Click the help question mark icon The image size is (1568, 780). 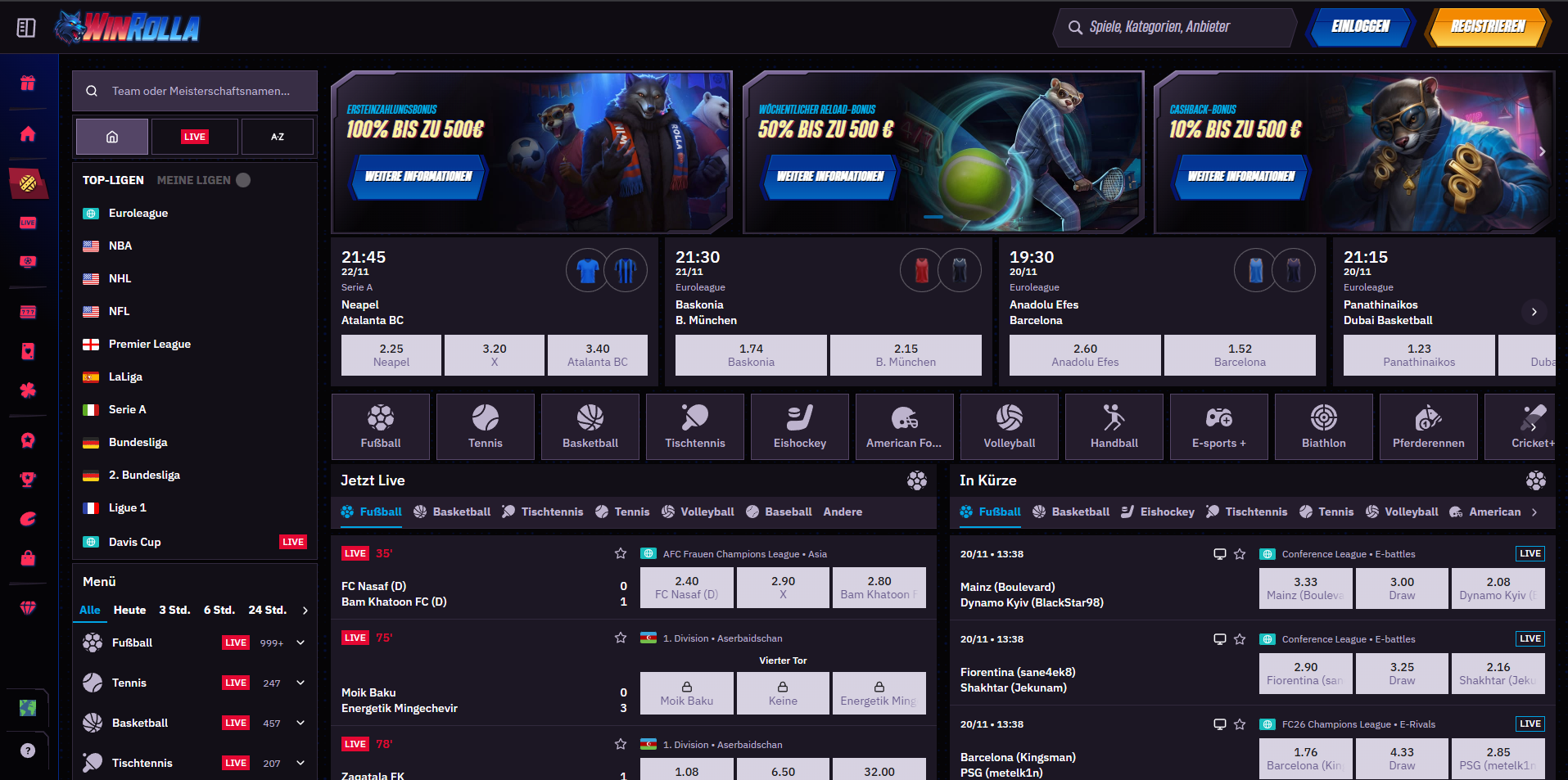point(28,751)
